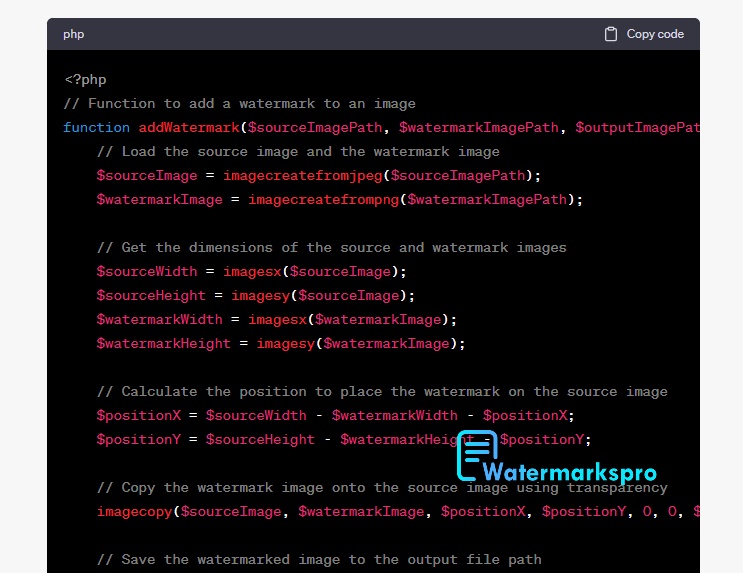This screenshot has height=573, width=743.
Task: Click the $sourceWidth variable assignment
Action: tap(147, 272)
